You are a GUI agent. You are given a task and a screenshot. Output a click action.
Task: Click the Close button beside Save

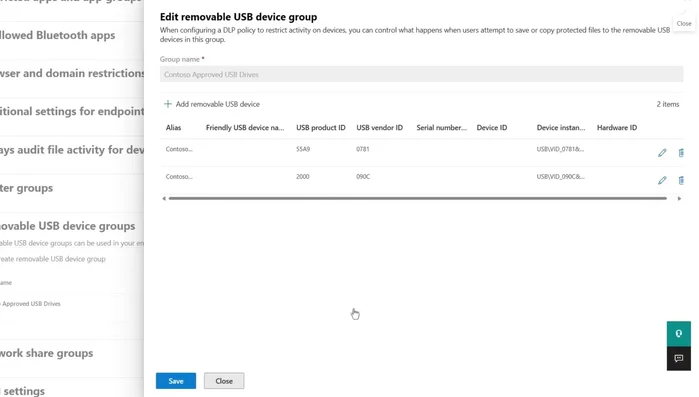[224, 381]
